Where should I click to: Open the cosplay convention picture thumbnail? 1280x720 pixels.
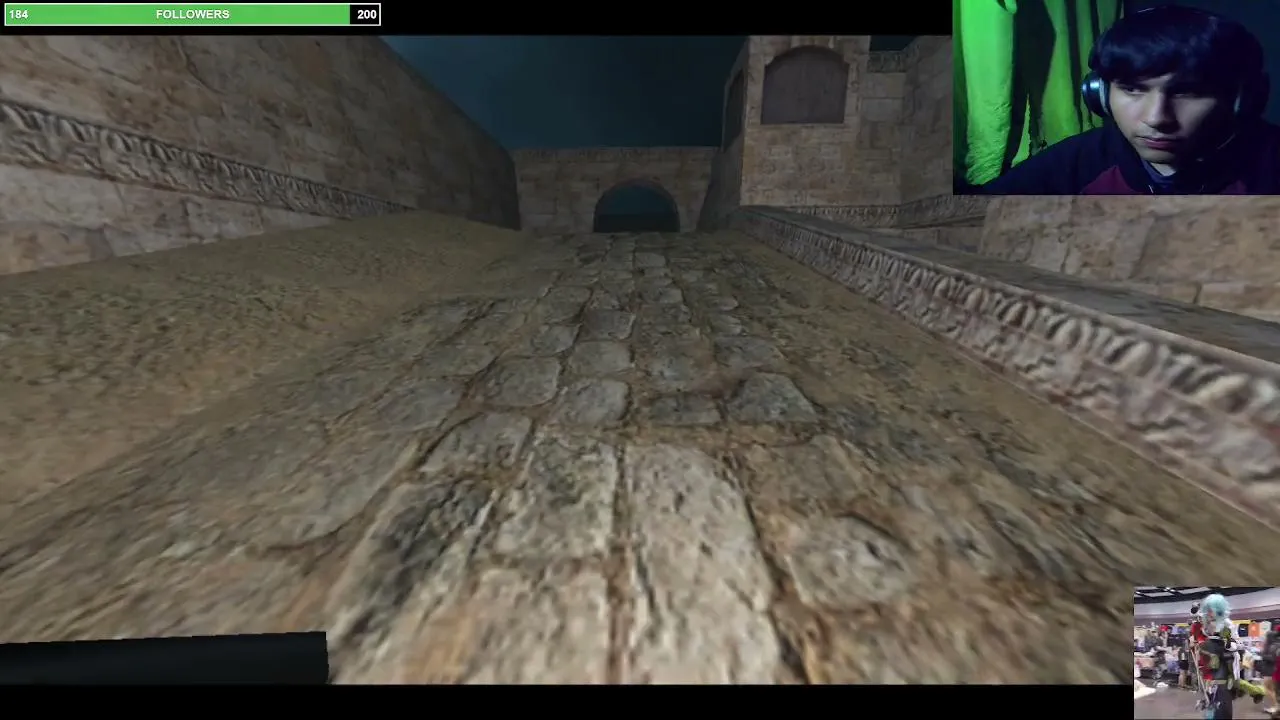pyautogui.click(x=1207, y=652)
